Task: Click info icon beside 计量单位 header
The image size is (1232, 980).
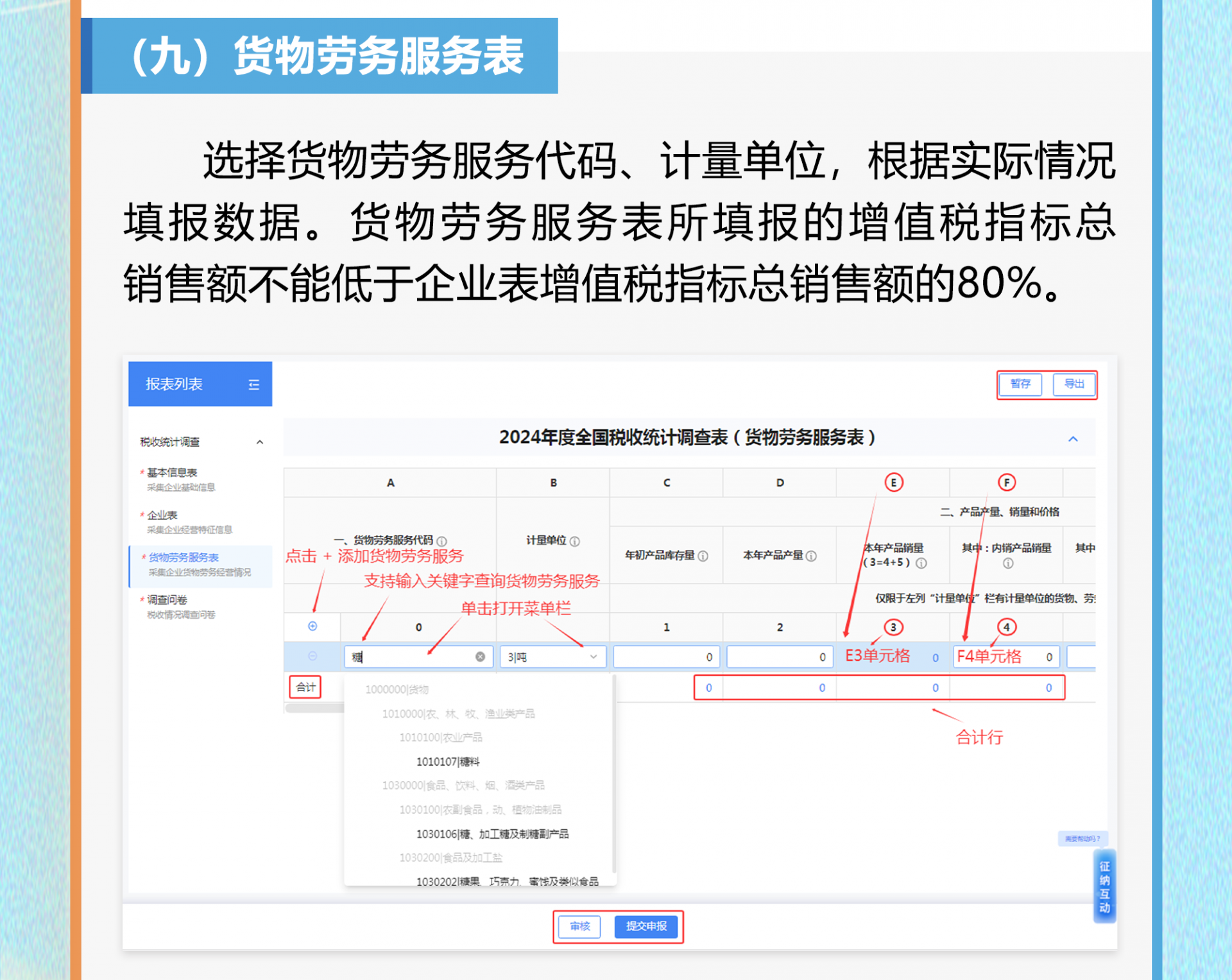Action: pyautogui.click(x=575, y=541)
